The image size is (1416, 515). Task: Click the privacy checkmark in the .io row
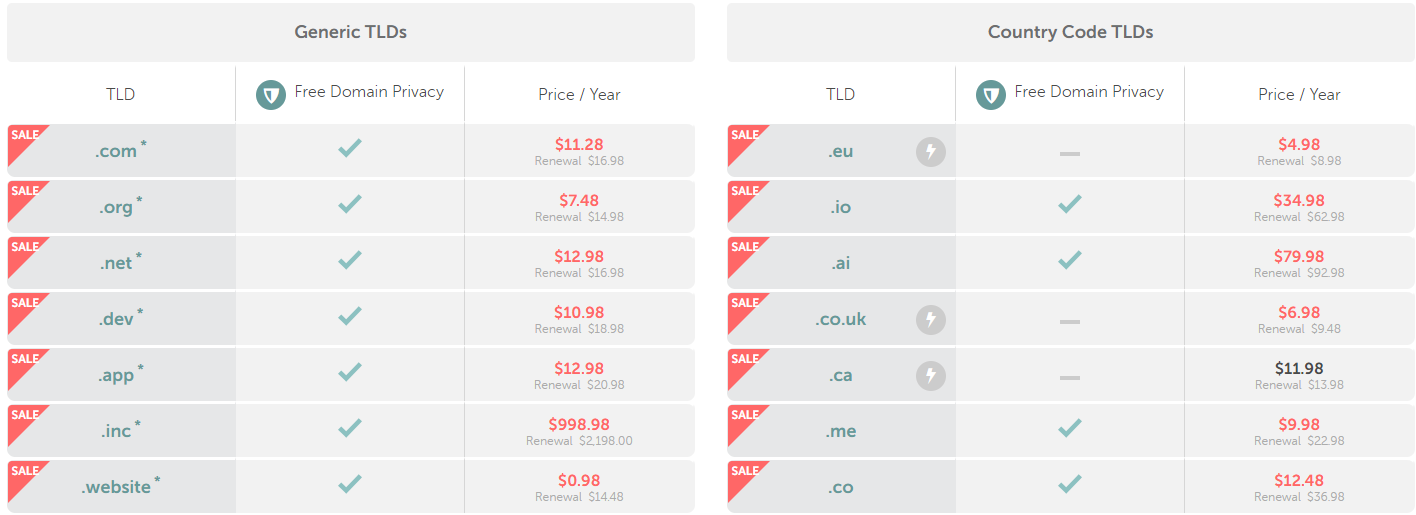1069,204
